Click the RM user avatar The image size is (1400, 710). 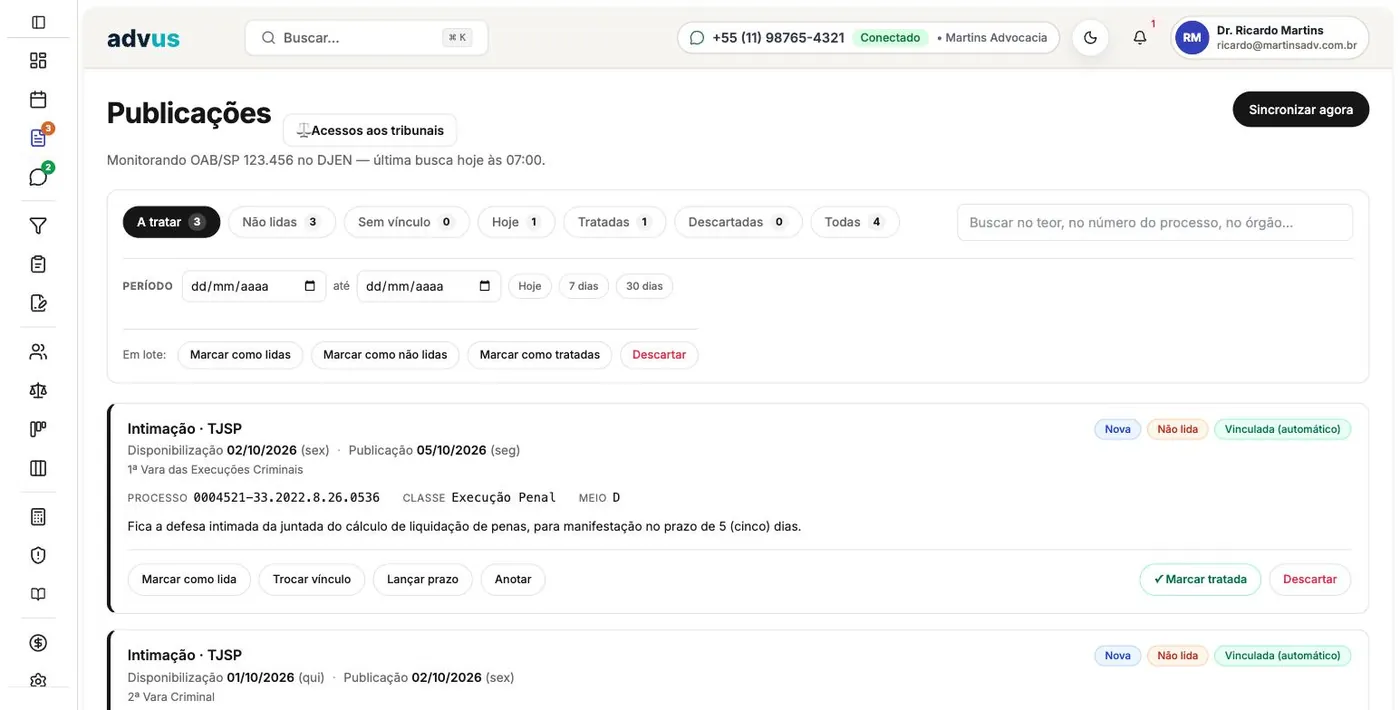(1192, 38)
